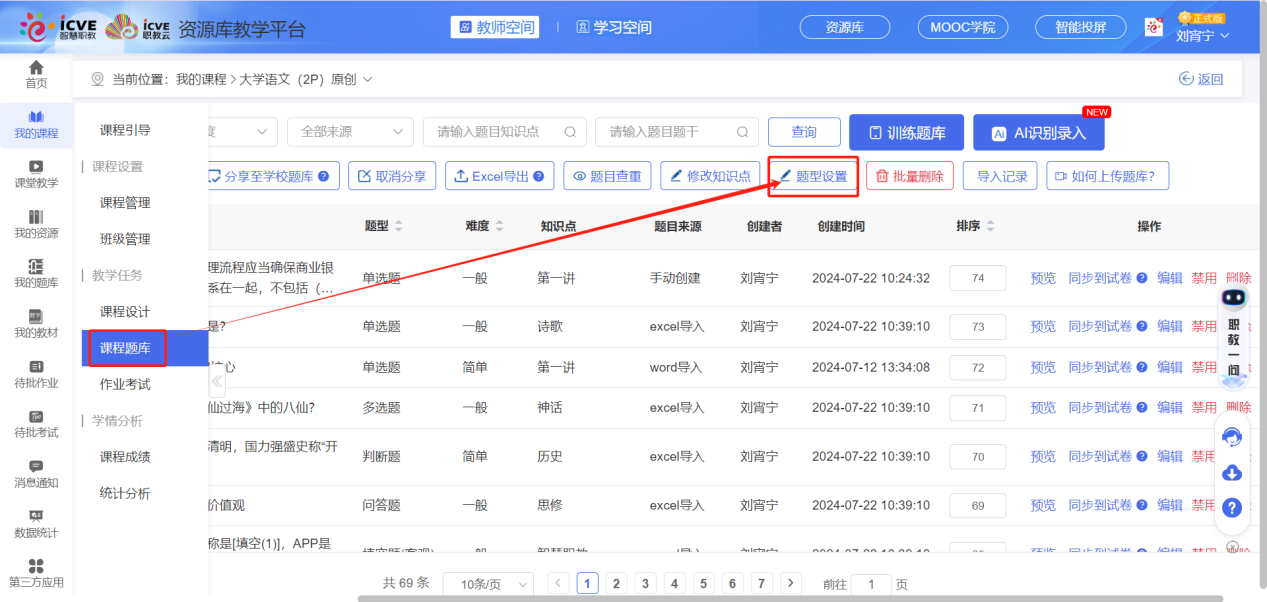Click the 训练题库 training bank icon button
Image resolution: width=1267 pixels, height=602 pixels.
coord(905,131)
